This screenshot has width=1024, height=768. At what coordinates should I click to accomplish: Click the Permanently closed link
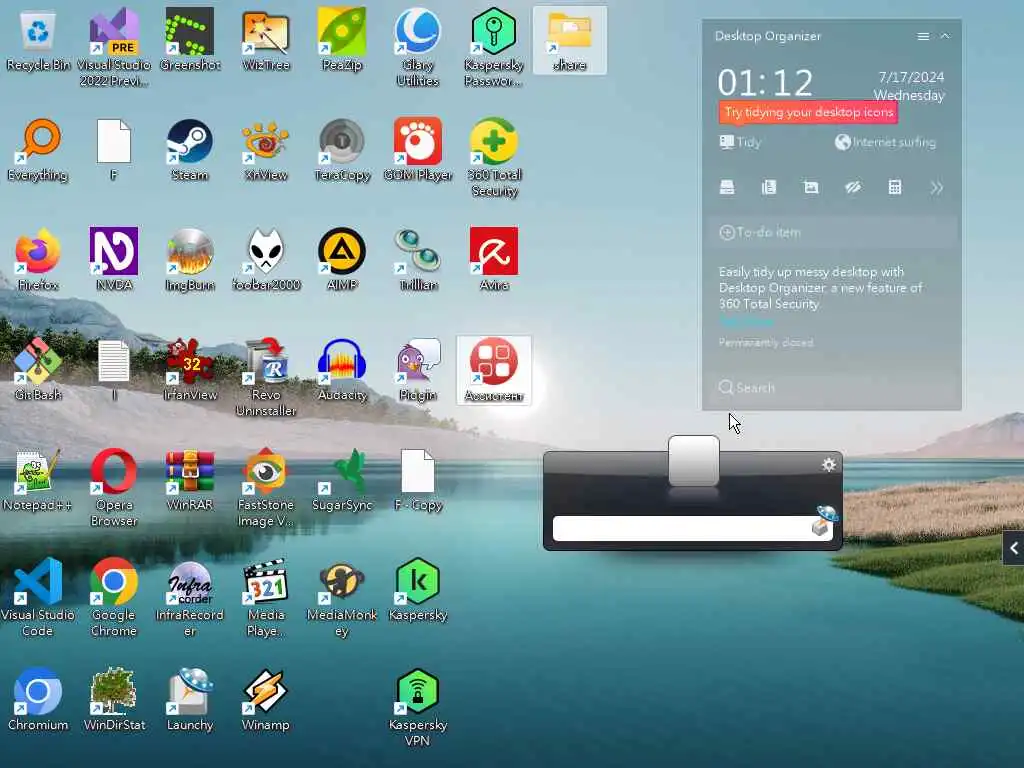765,342
